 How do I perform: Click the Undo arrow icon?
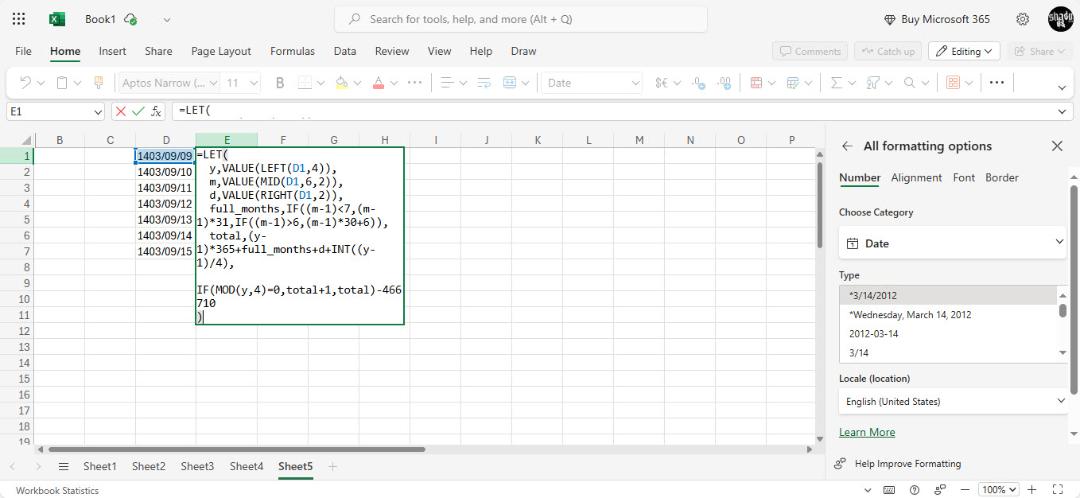(25, 83)
